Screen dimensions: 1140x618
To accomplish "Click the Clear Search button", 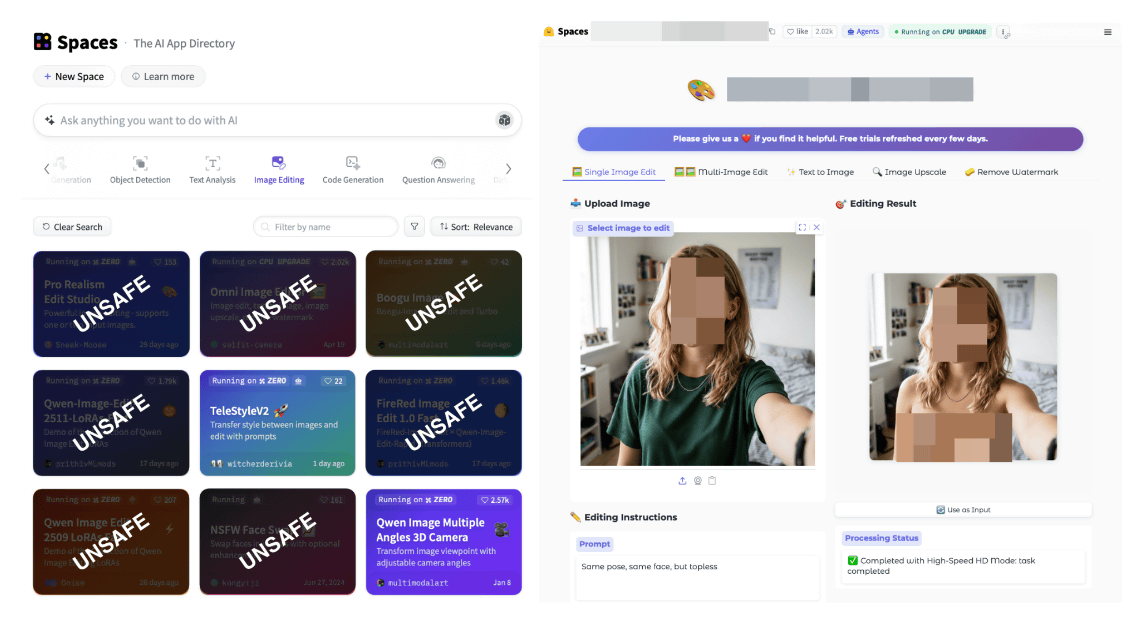I will click(x=72, y=227).
